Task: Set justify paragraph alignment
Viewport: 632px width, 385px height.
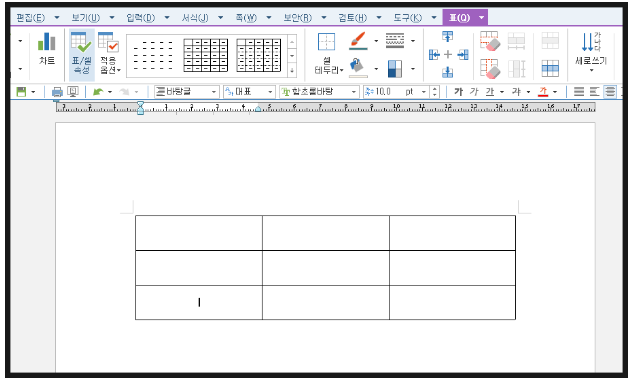Action: tap(579, 92)
